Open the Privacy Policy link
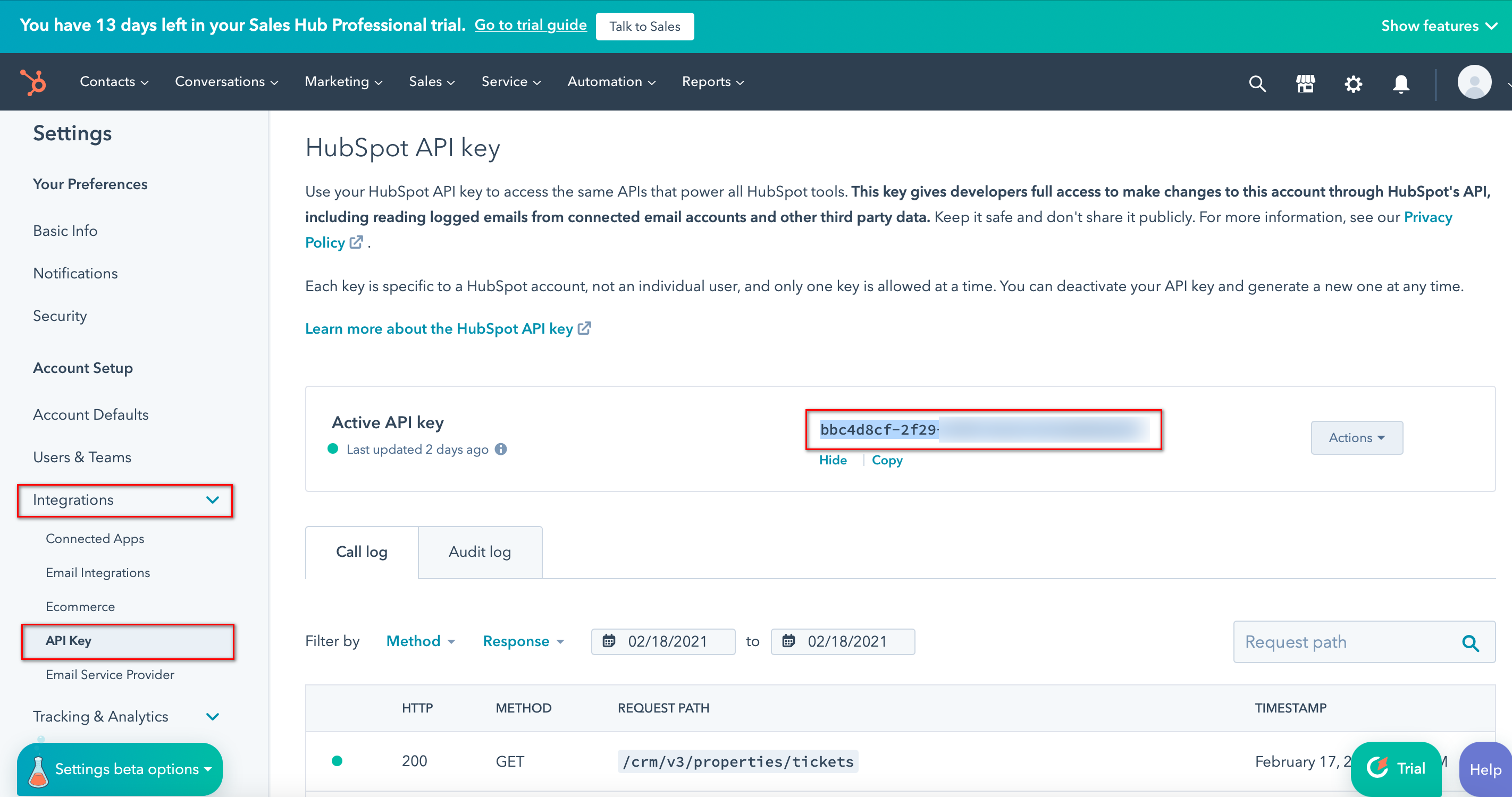Screen dimensions: 1512x797 tap(1427, 217)
